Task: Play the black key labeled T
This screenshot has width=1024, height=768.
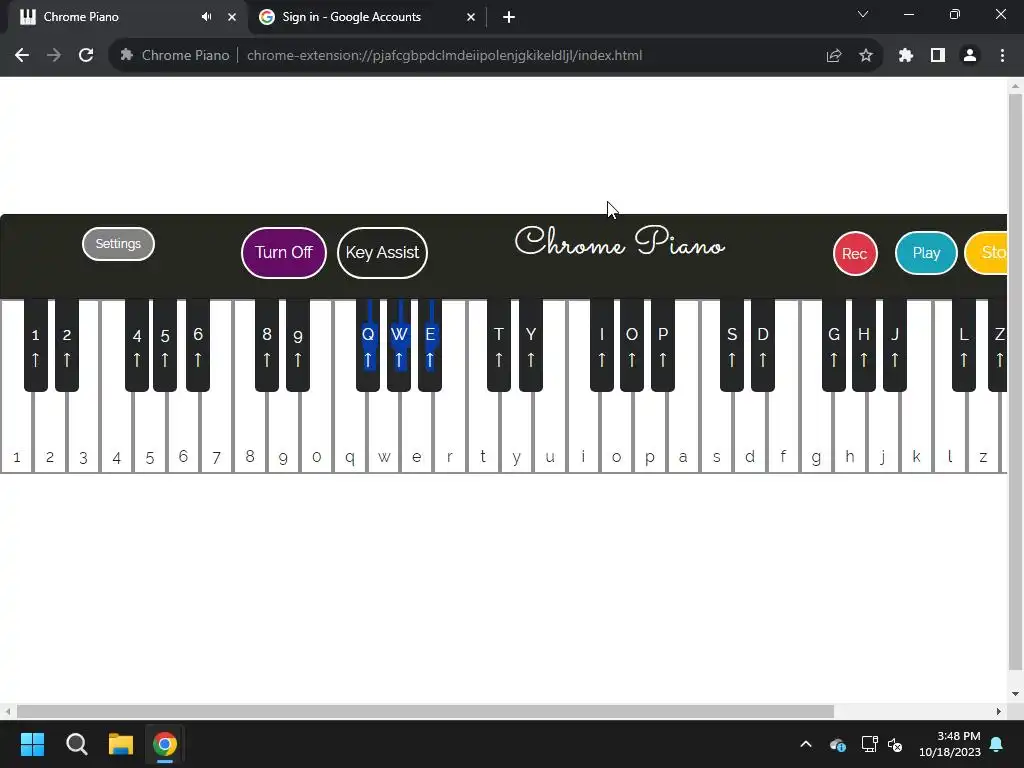Action: click(x=499, y=345)
